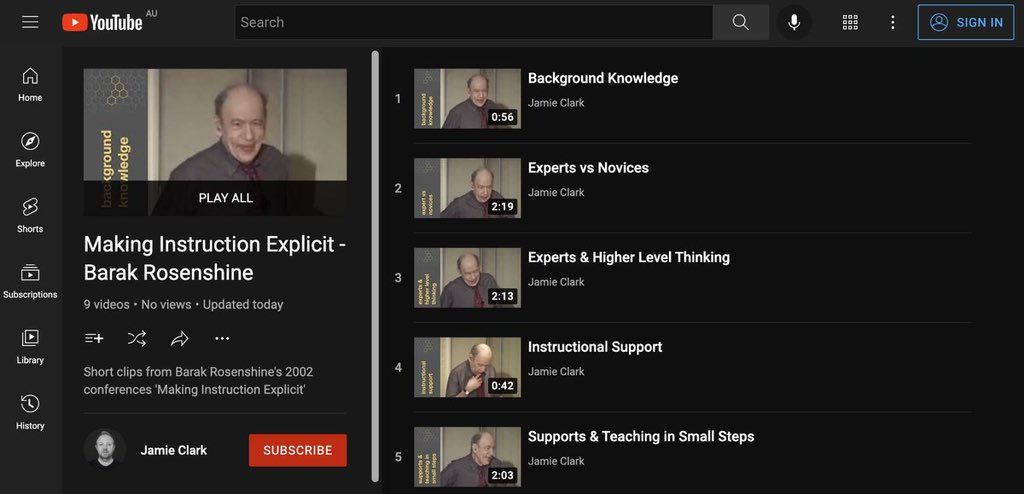Open Library in the sidebar
Screen dimensions: 1024x494
point(30,347)
